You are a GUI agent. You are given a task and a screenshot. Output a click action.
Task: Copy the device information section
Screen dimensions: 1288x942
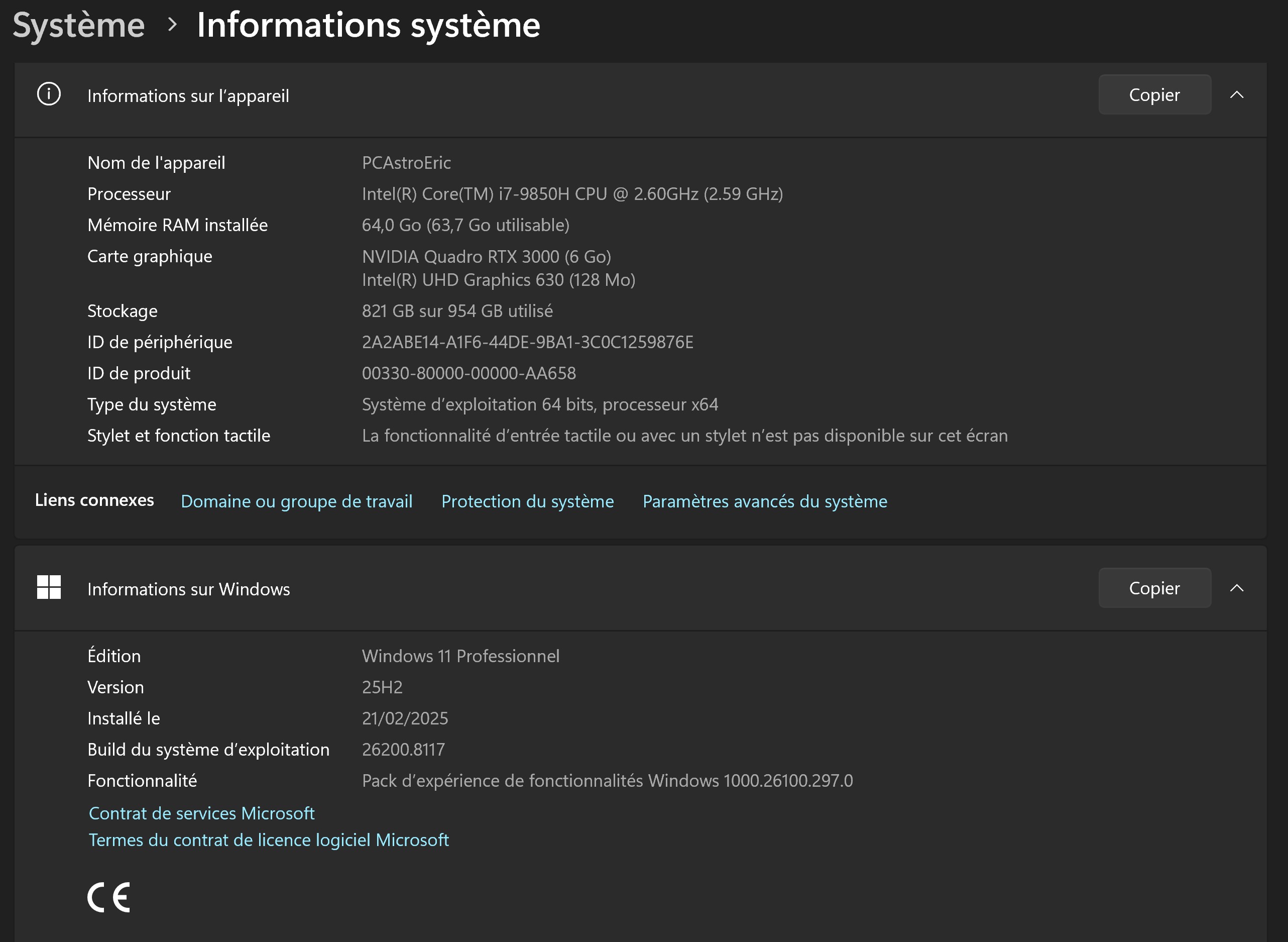tap(1154, 94)
